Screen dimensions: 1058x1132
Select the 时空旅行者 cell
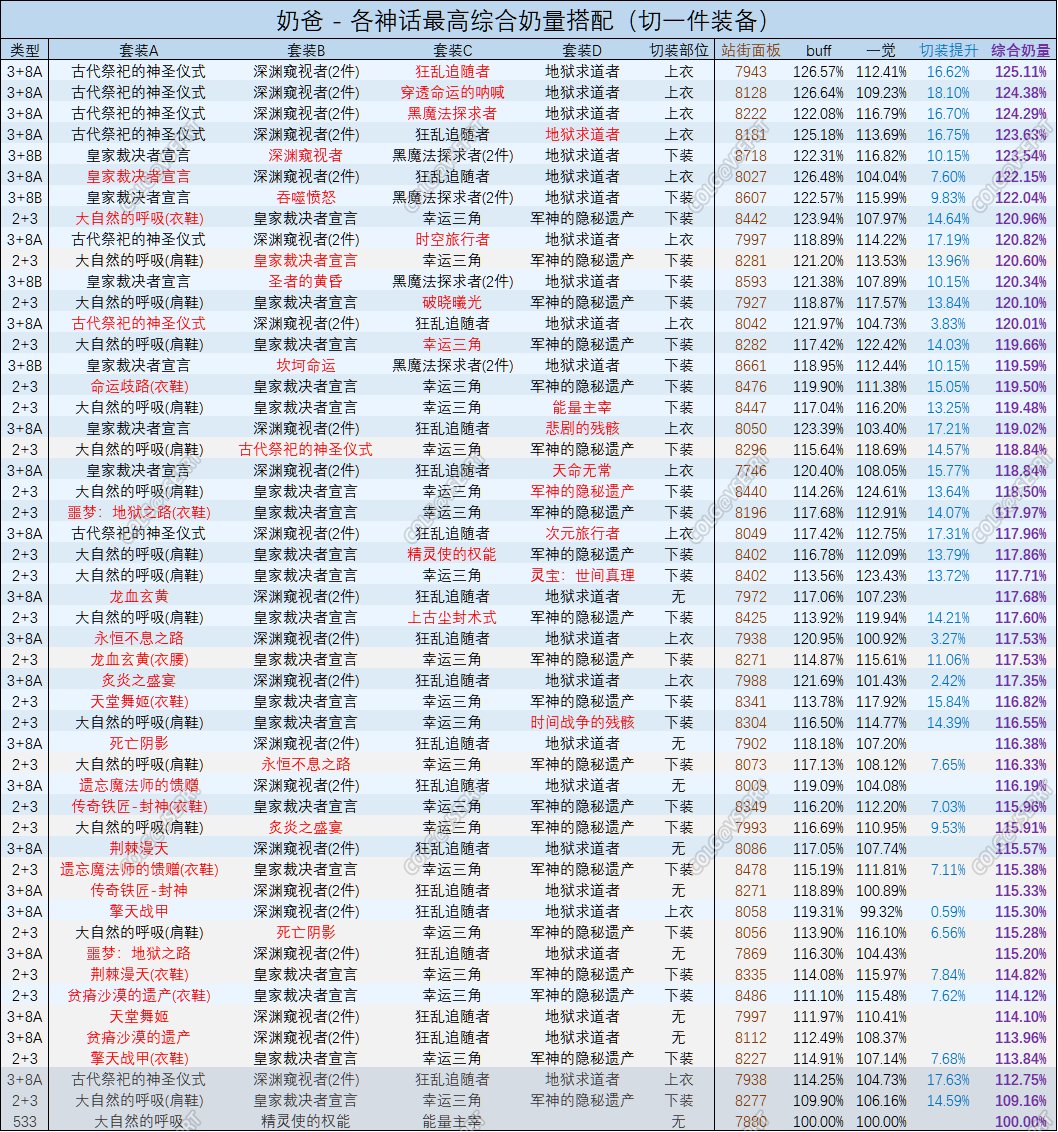(452, 239)
